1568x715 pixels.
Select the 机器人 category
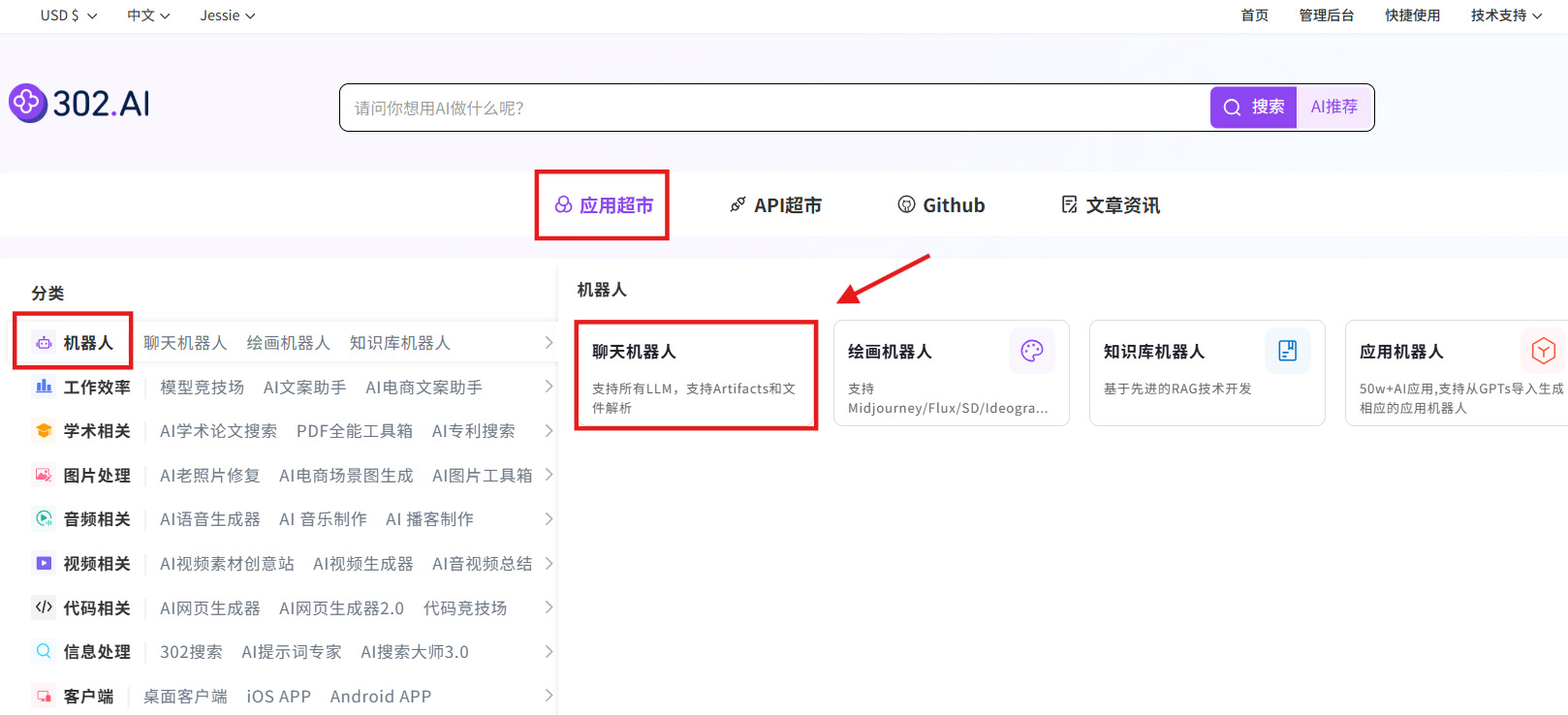pos(88,343)
